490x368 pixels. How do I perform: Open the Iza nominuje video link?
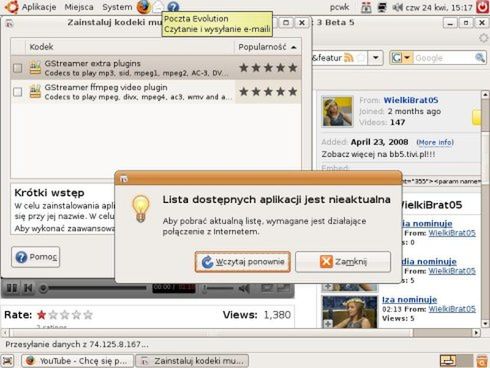pos(409,300)
